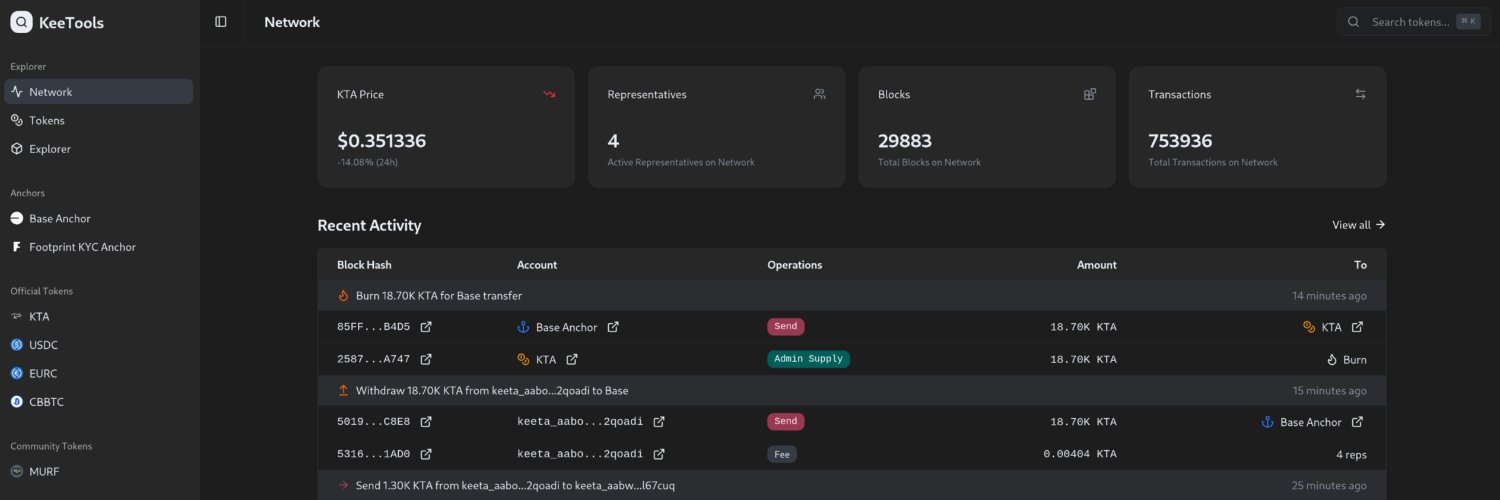Open link for Fee row keeta_aabo...2qoadi account

pos(659,454)
